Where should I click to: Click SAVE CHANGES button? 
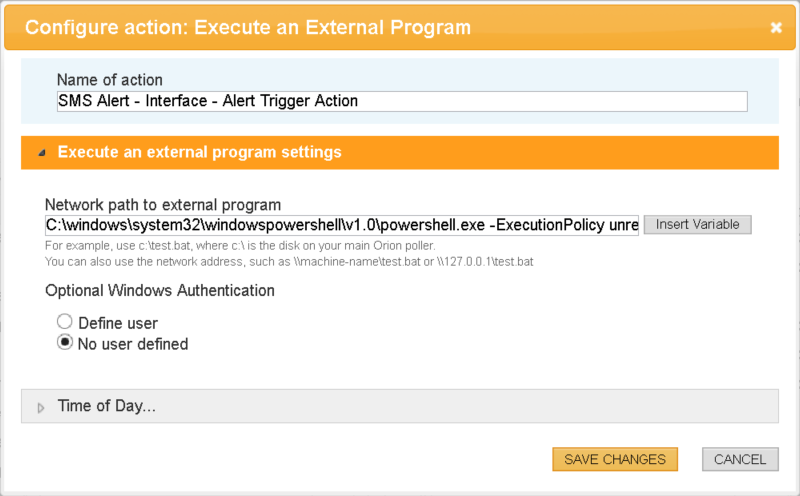click(x=614, y=459)
